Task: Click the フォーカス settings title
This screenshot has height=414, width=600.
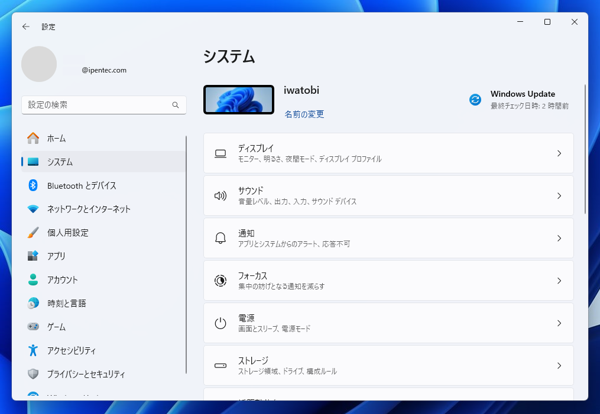Action: click(x=253, y=275)
